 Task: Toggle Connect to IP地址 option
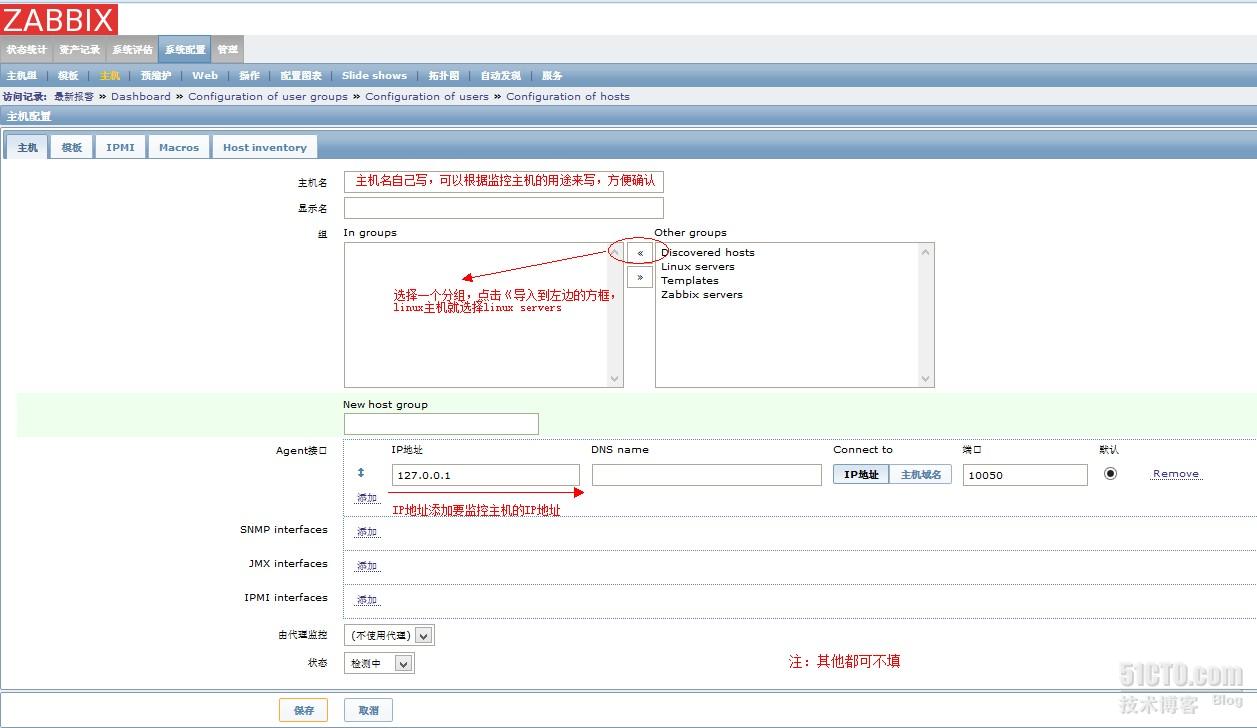pyautogui.click(x=861, y=474)
